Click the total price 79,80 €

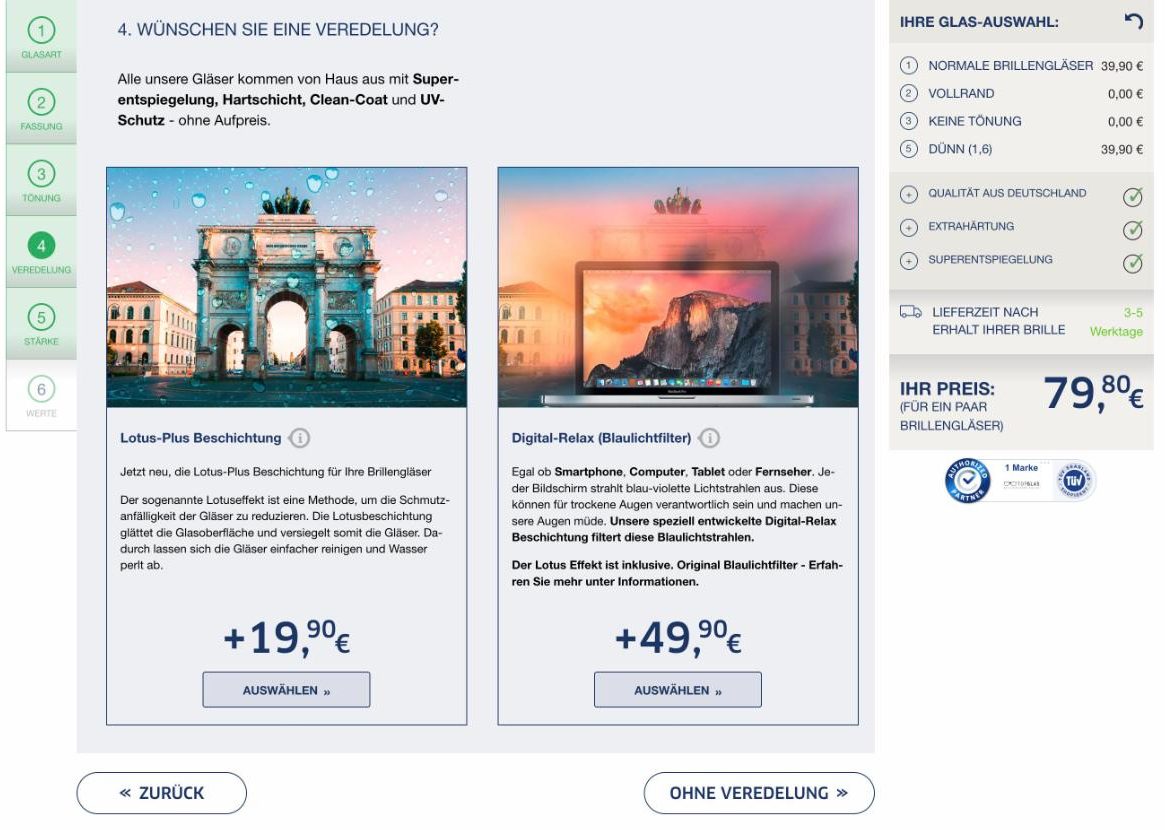coord(1093,392)
